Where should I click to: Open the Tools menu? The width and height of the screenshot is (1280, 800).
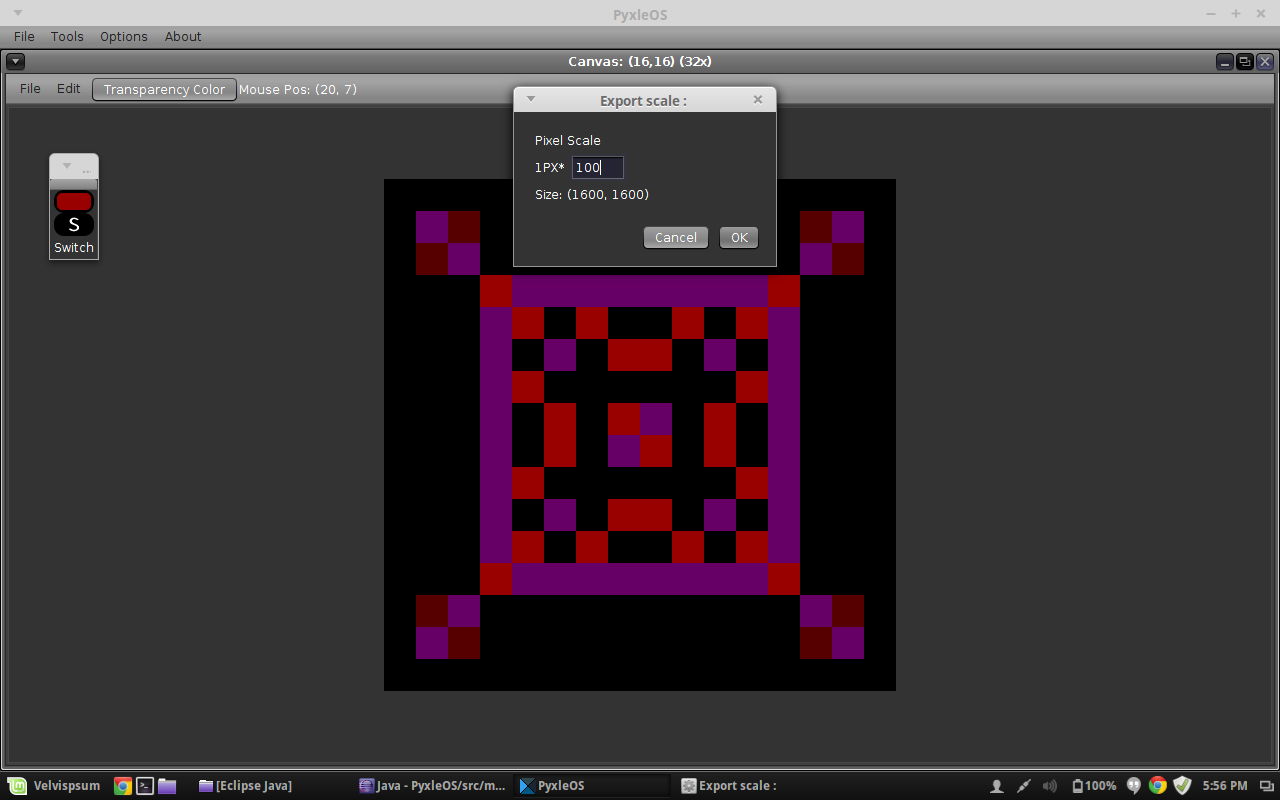(x=67, y=36)
